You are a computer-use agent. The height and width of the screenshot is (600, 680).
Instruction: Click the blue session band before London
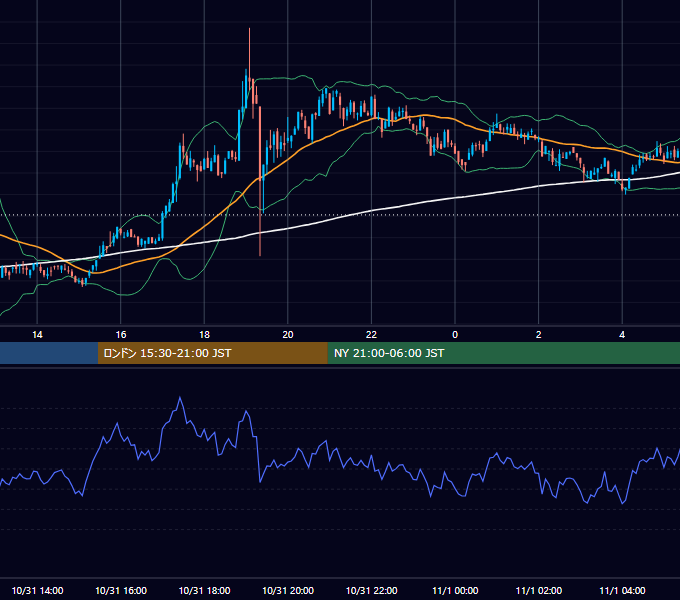(49, 353)
